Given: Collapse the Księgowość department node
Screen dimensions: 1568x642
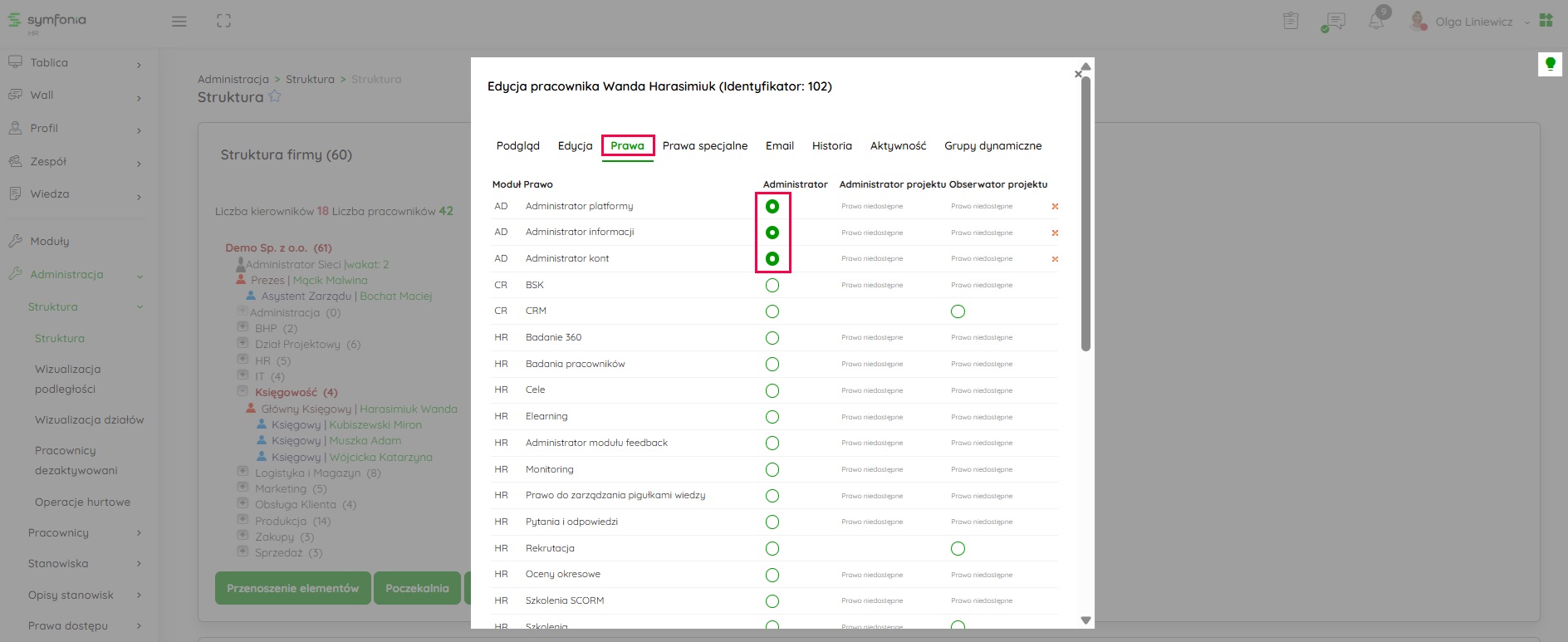Looking at the screenshot, I should (243, 390).
